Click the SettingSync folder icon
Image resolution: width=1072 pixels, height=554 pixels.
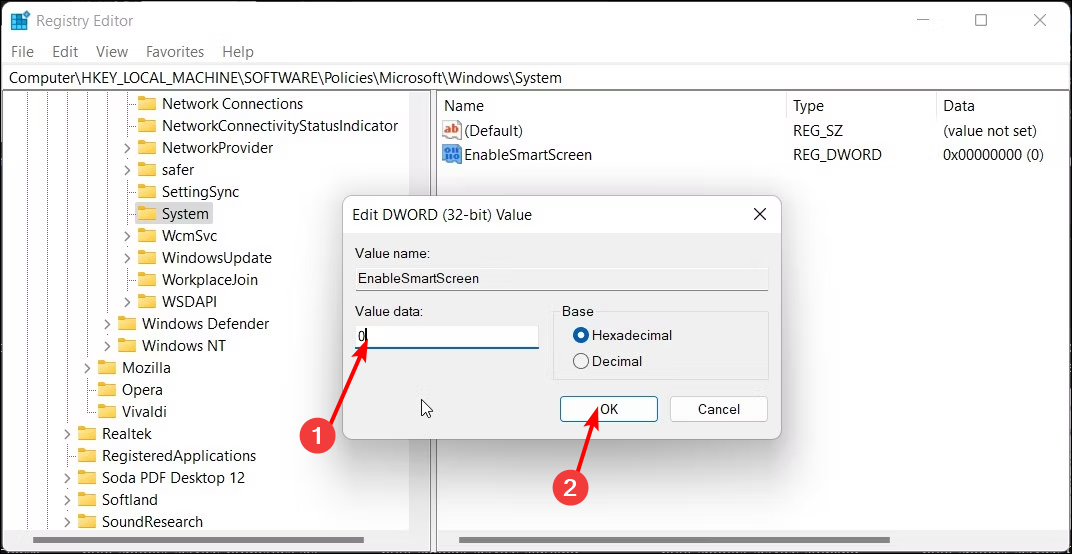(147, 192)
